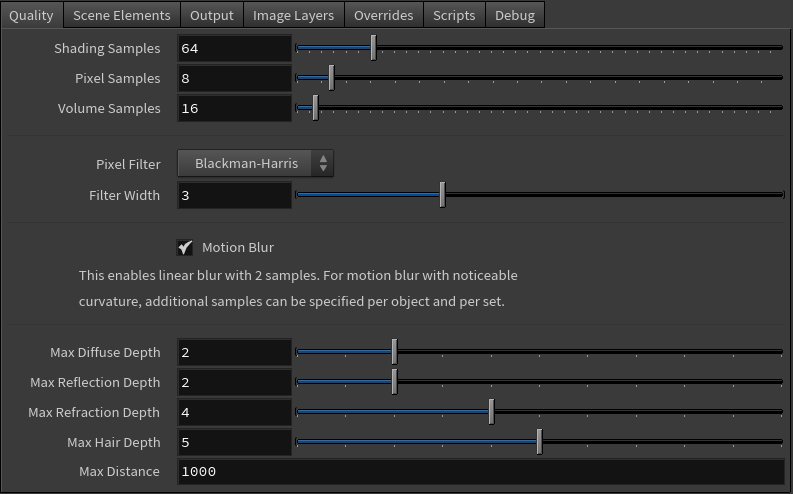793x494 pixels.
Task: Click the Max Reflection Depth value field
Action: click(234, 382)
